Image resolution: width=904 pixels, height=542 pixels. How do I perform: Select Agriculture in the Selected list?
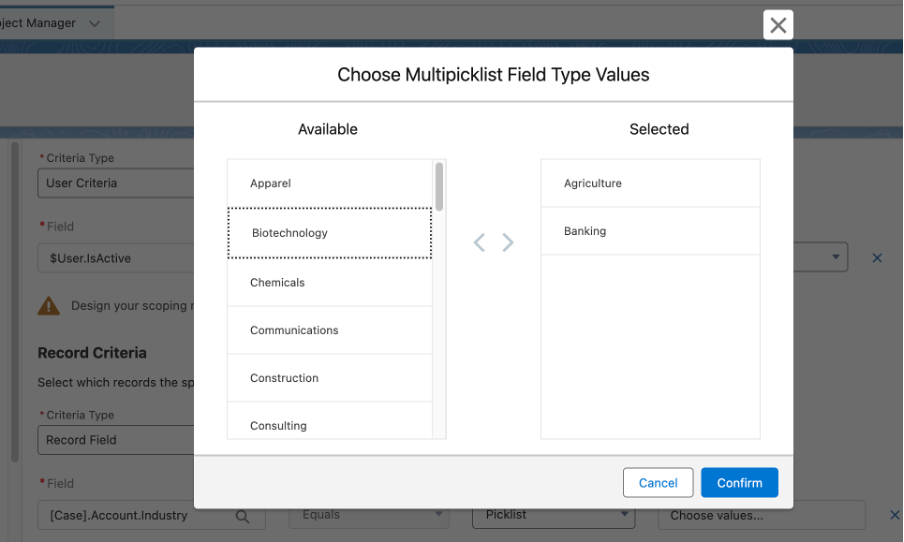[650, 184]
